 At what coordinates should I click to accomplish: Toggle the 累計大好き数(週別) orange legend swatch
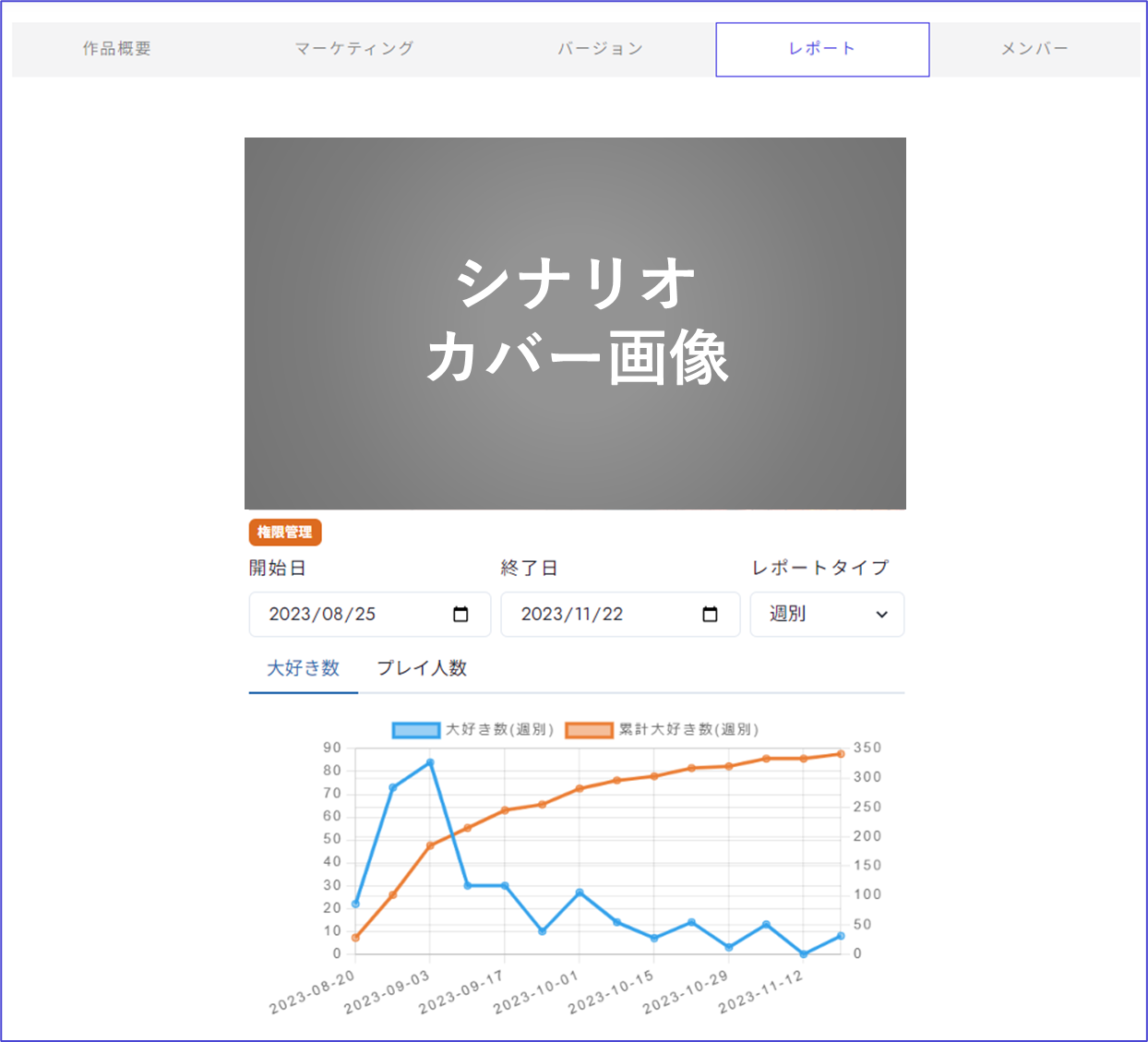(x=589, y=730)
